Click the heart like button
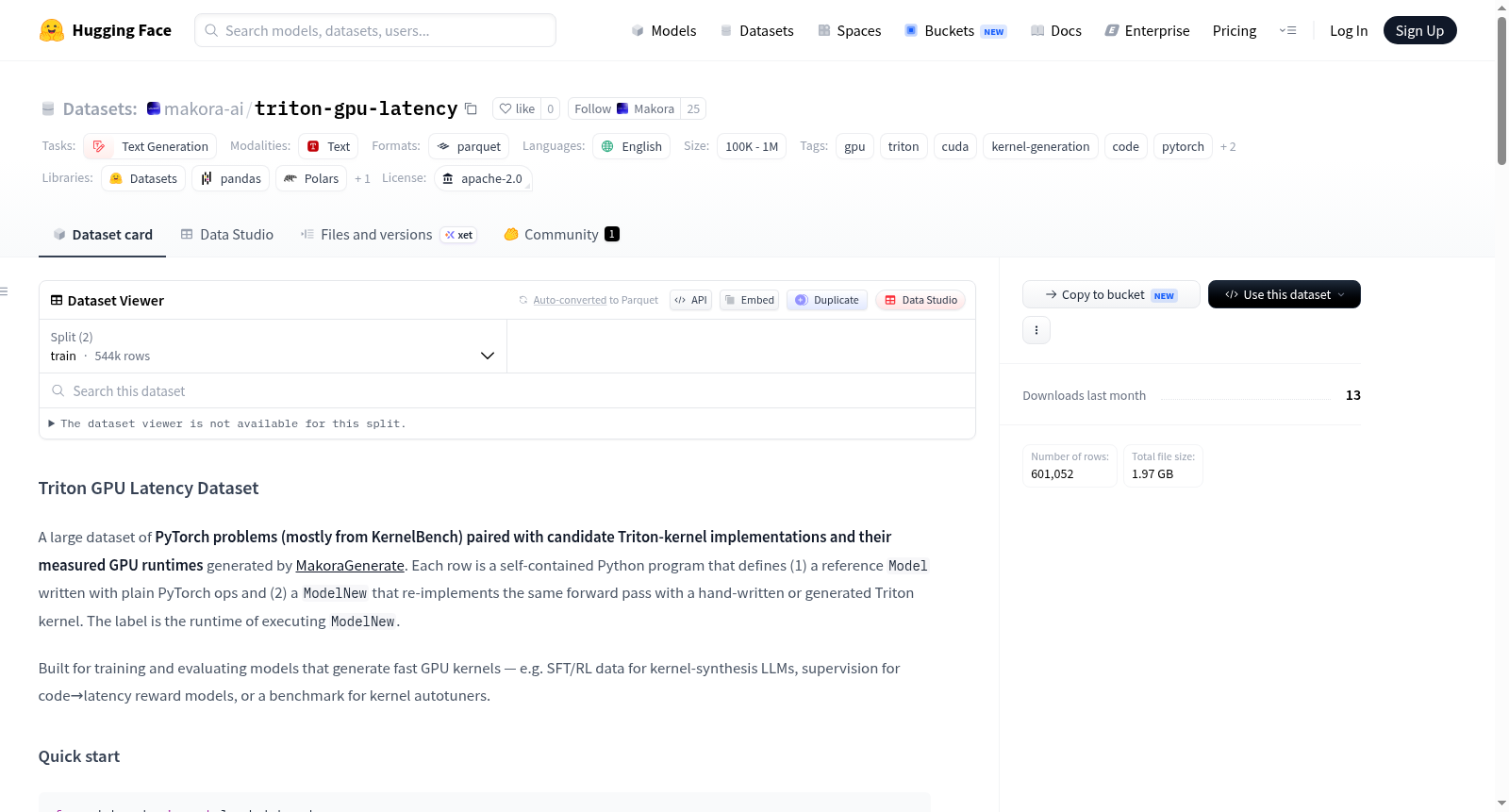This screenshot has width=1509, height=812. coord(517,108)
